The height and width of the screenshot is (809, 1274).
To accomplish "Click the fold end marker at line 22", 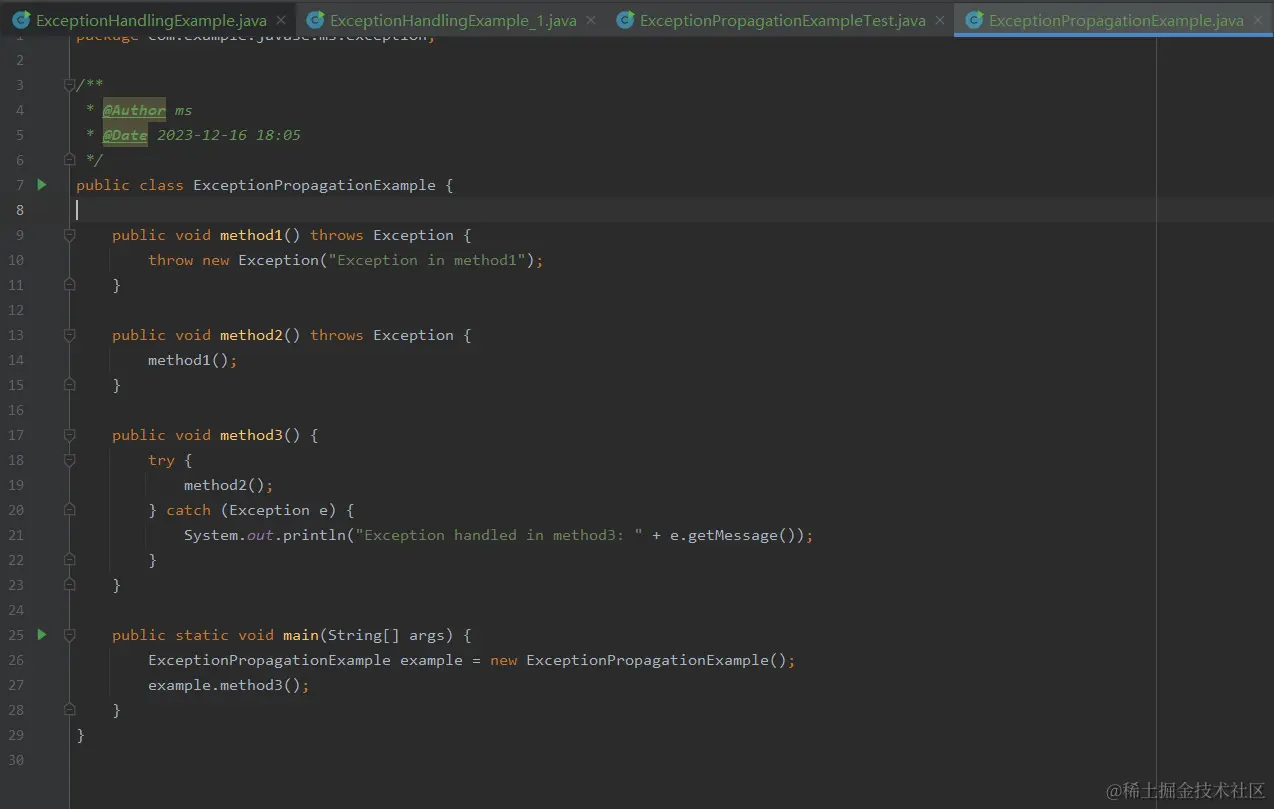I will (69, 559).
